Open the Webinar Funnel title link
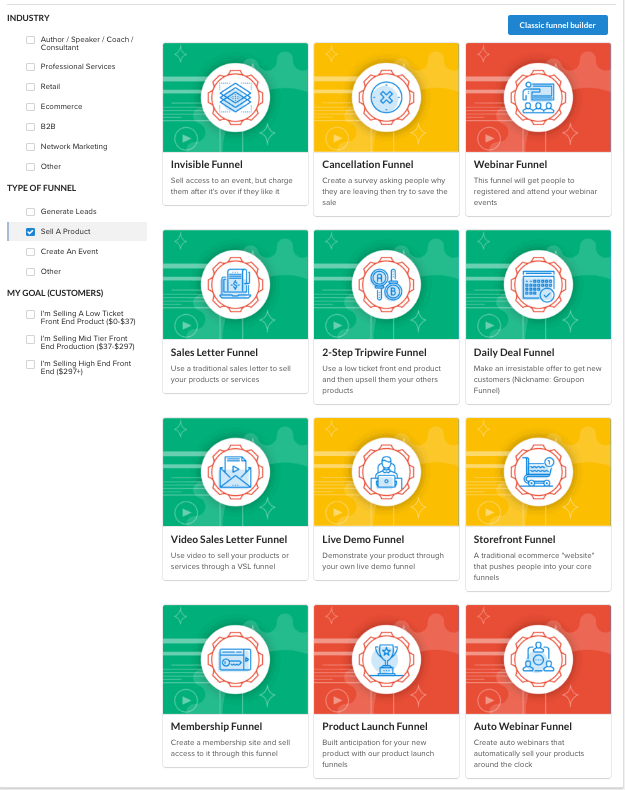The height and width of the screenshot is (790, 625). [x=510, y=165]
